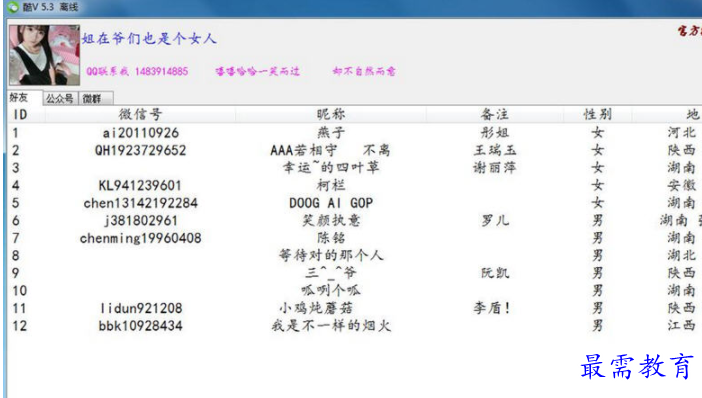Click the nickname 姐在爷们也是个女人
This screenshot has width=702, height=398.
tap(149, 39)
